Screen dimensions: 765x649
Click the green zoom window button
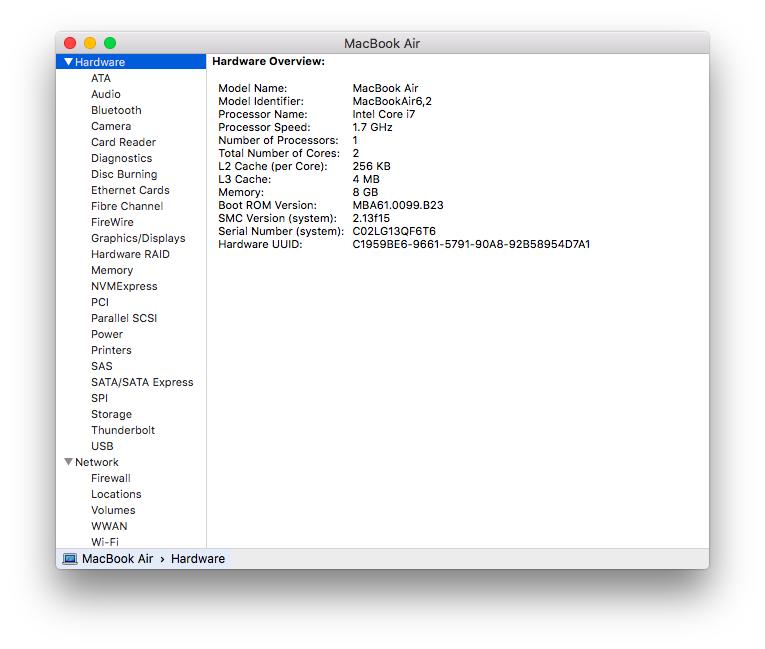[110, 43]
